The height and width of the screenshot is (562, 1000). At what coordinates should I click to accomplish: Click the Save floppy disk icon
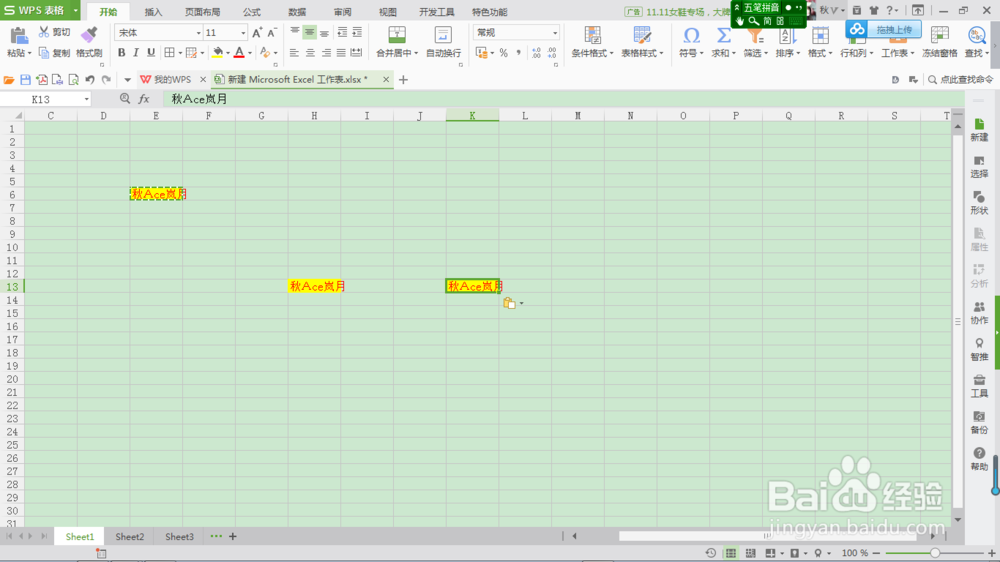coord(26,80)
